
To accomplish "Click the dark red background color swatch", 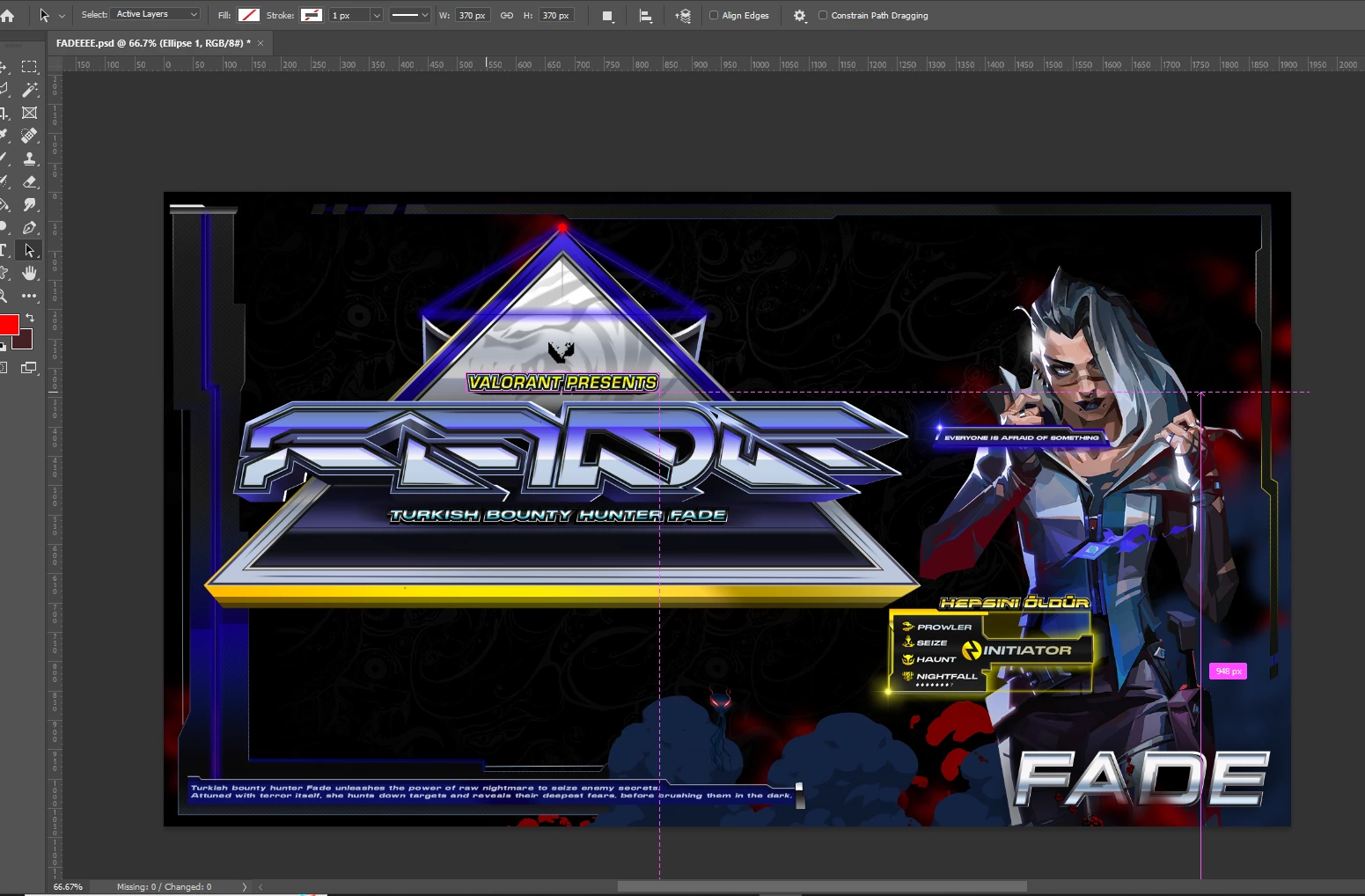I will [26, 342].
